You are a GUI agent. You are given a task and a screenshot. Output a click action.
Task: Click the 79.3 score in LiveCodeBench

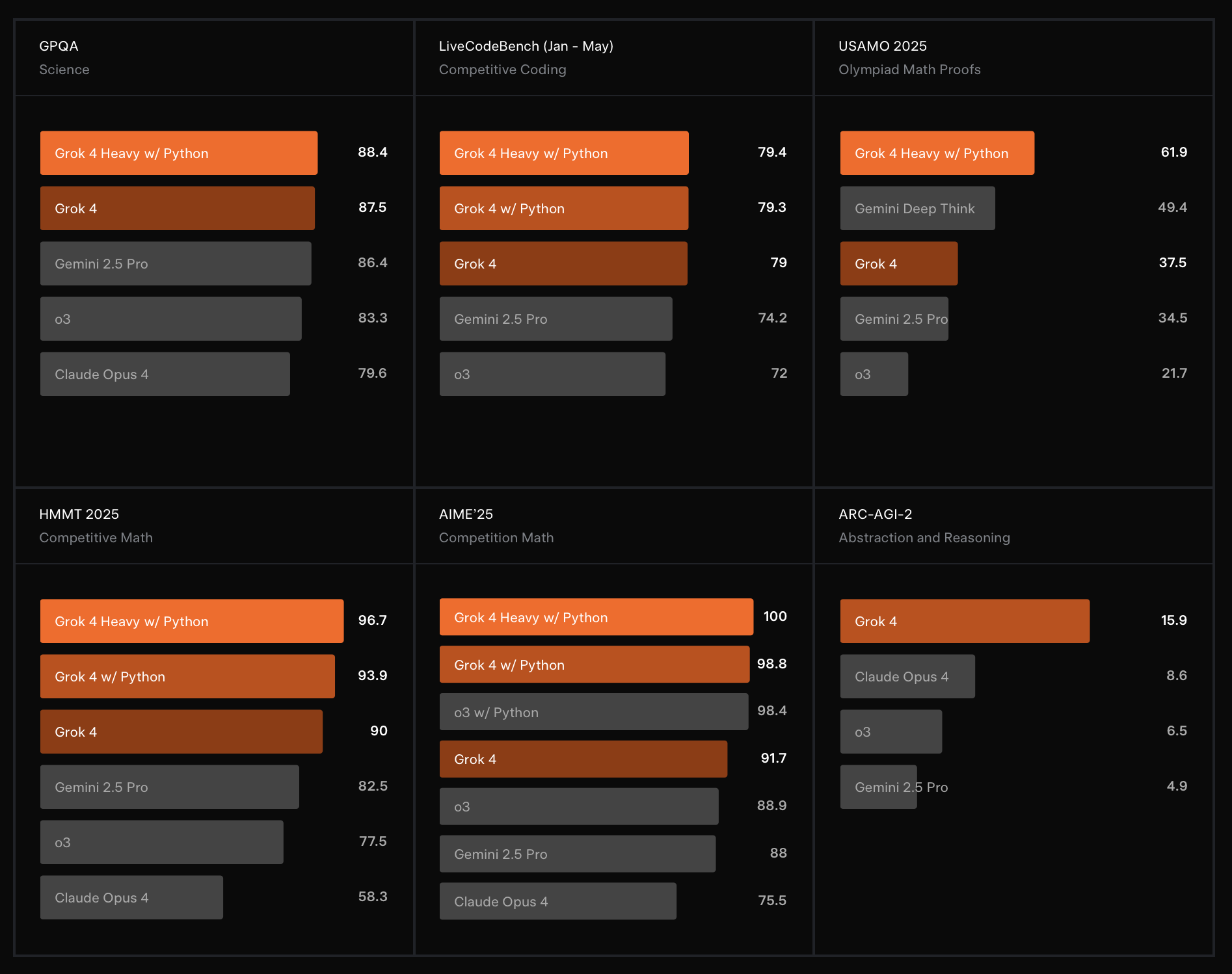coord(771,207)
